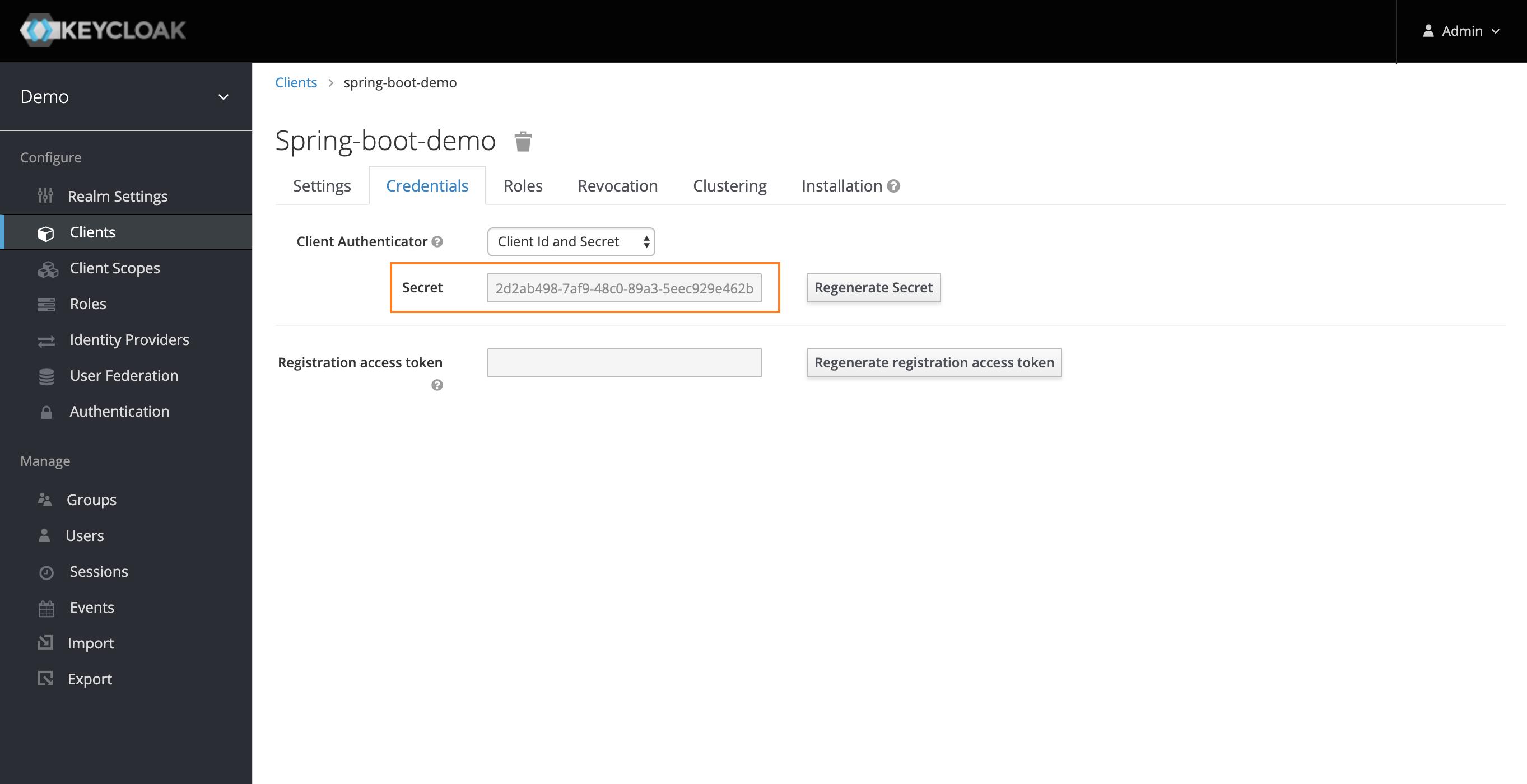The height and width of the screenshot is (784, 1527).
Task: Click the Groups menu item
Action: coord(91,499)
